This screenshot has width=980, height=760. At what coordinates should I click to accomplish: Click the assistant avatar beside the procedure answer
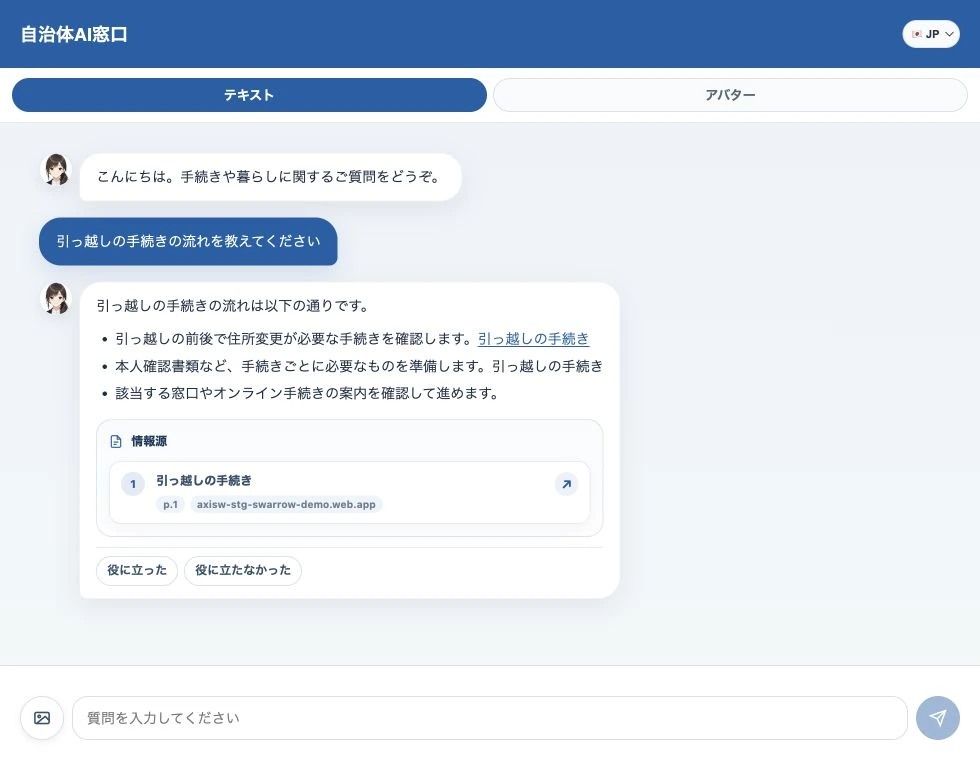[56, 298]
